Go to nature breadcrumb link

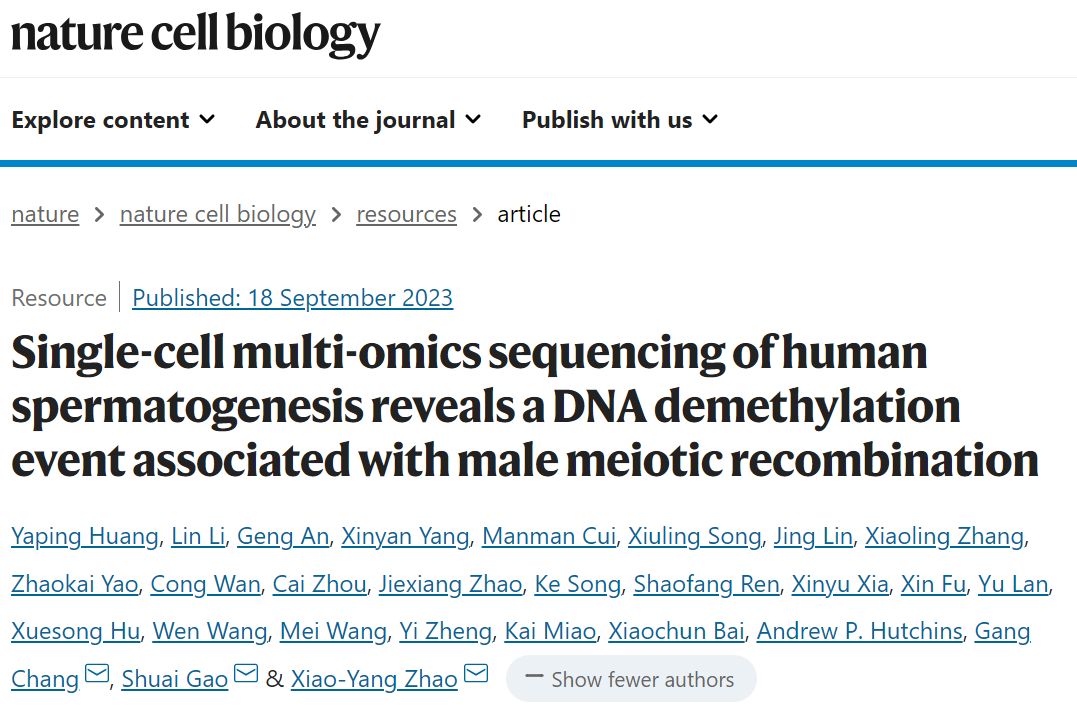45,214
